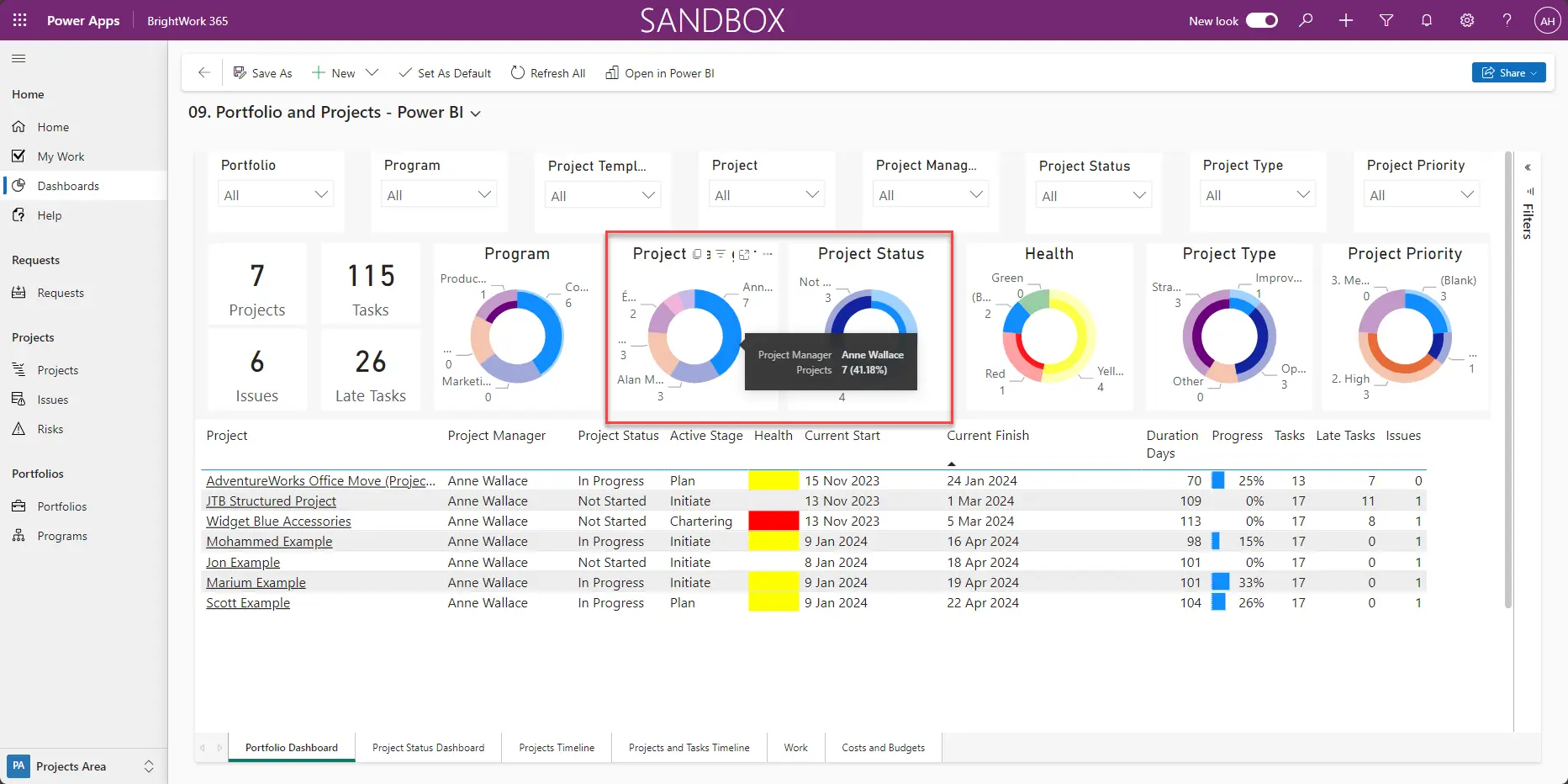
Task: Open the Portfolio All dropdown
Action: 276,194
